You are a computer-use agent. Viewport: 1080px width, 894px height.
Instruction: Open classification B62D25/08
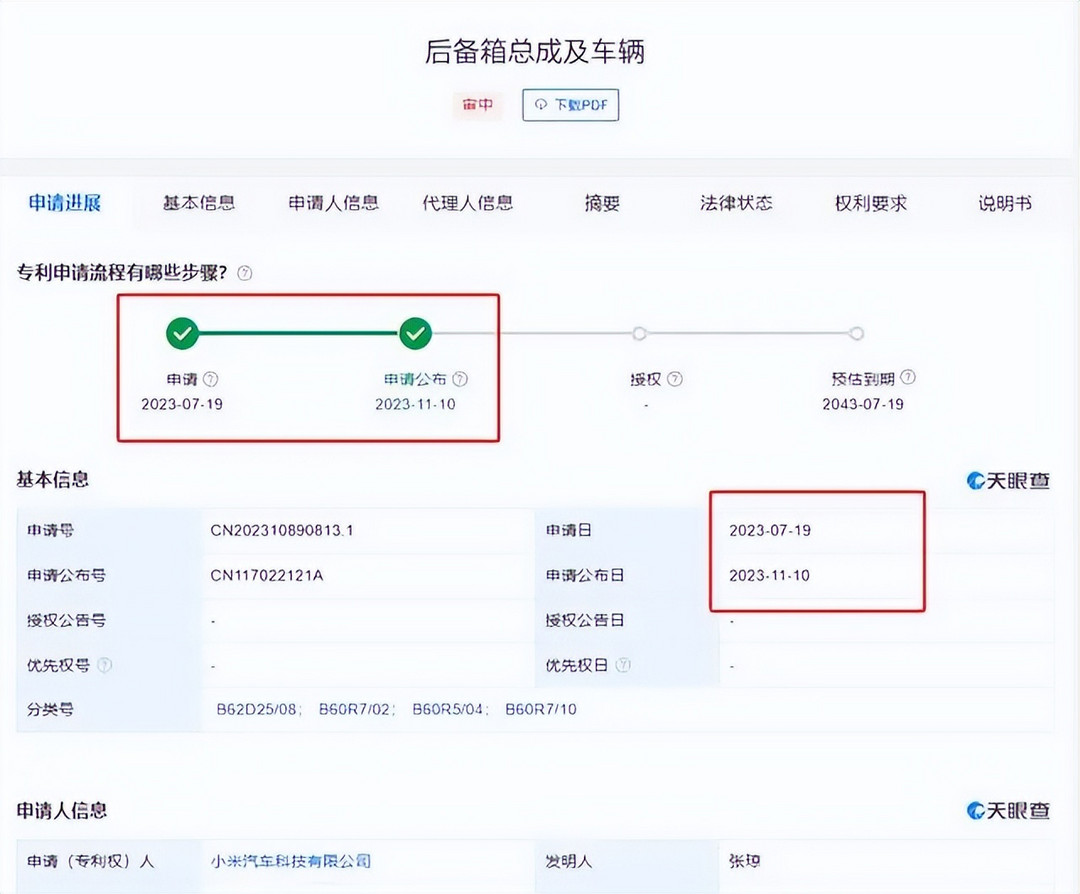click(258, 709)
